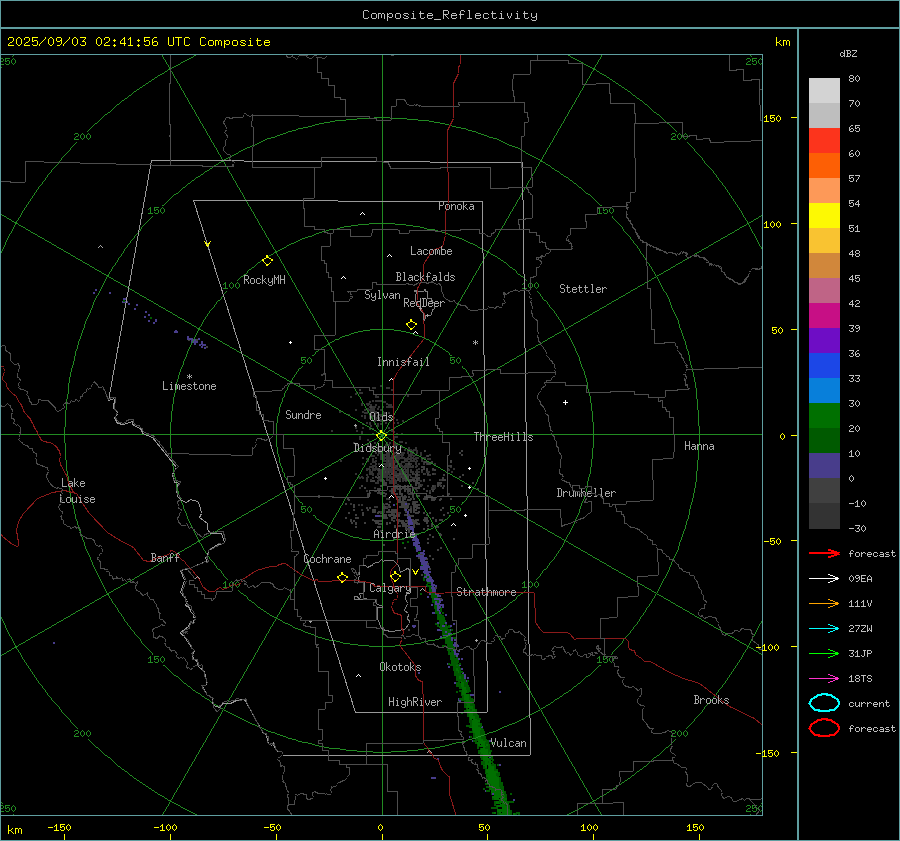Screen dimensions: 900x841
Task: Click the Lake Louise label
Action: pos(77,491)
